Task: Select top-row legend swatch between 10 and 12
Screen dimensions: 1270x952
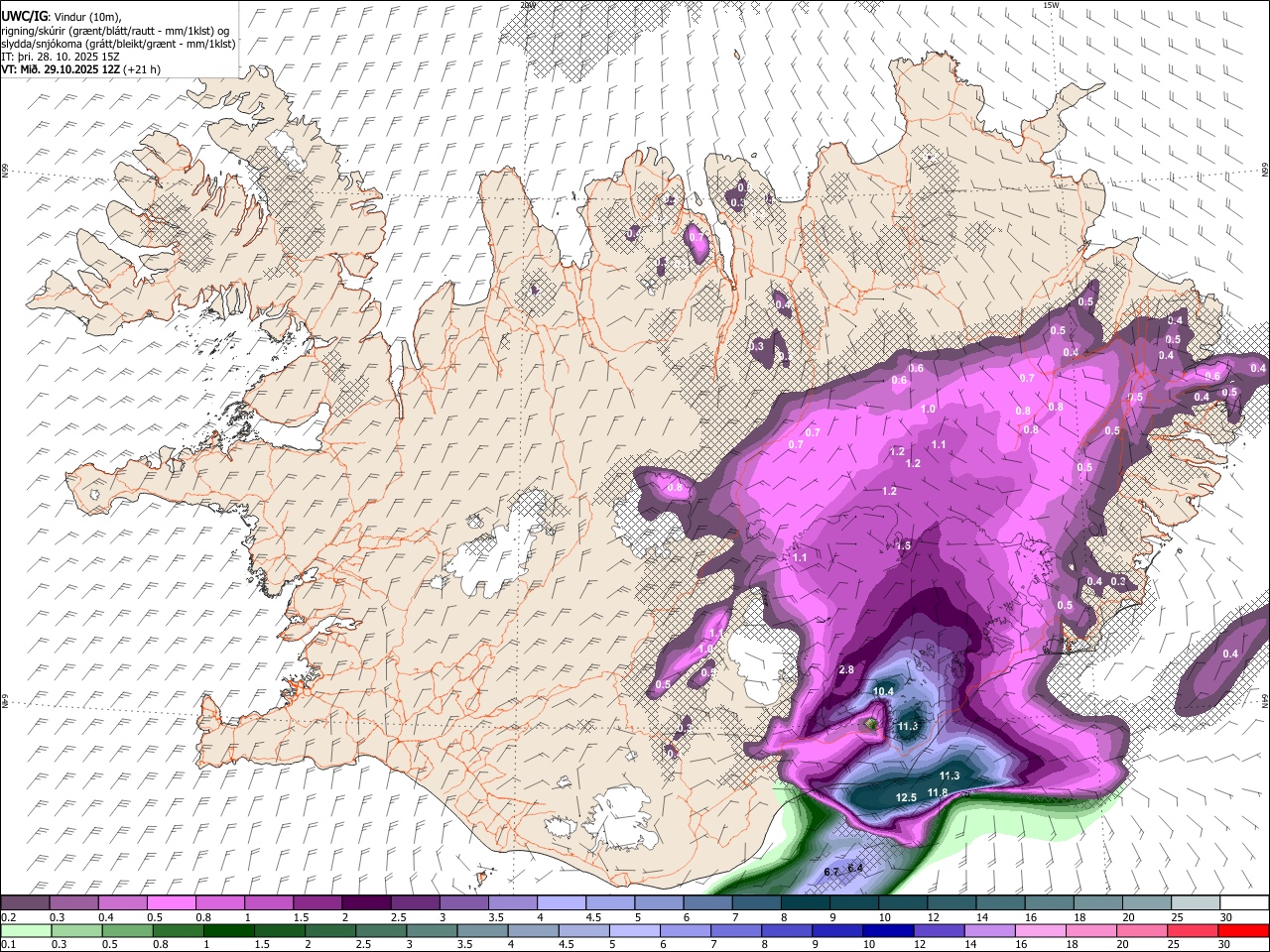Action: tap(904, 903)
